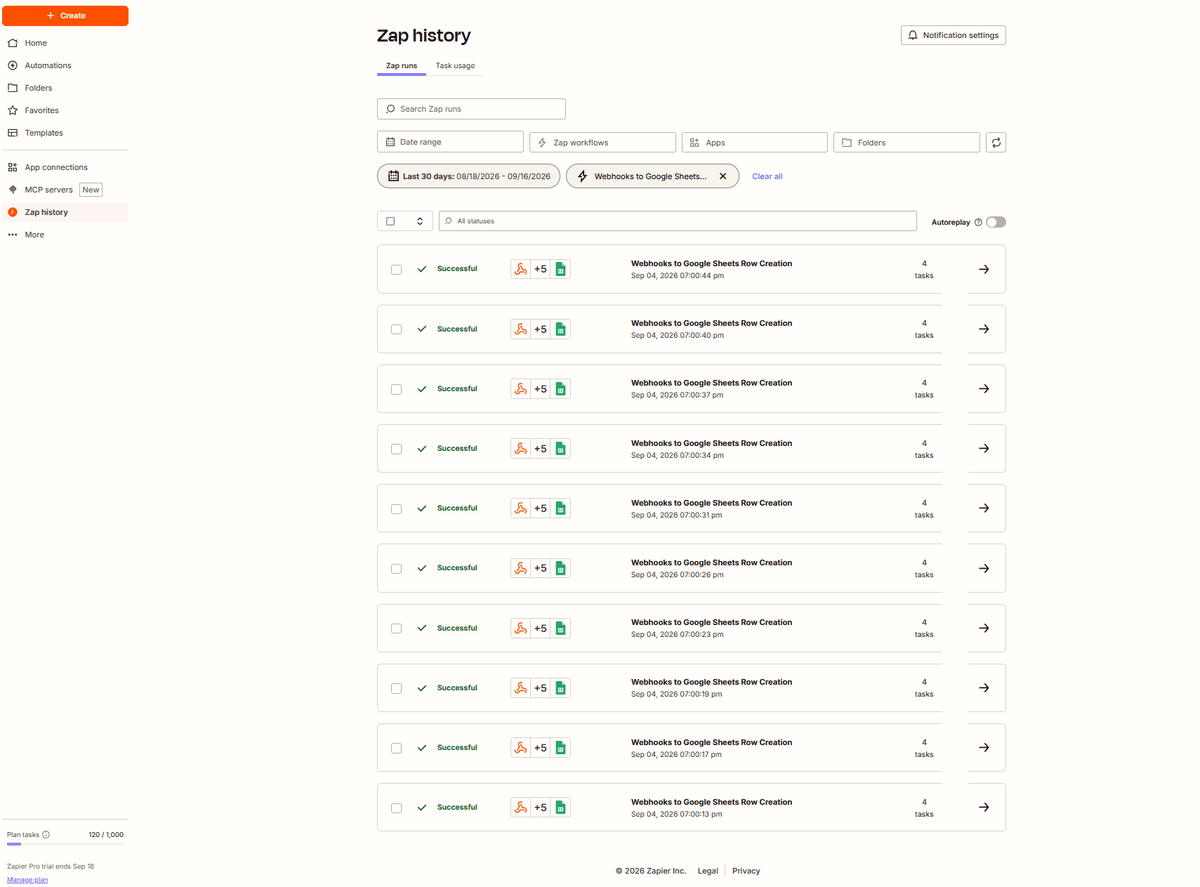
Task: Remove the Webhooks to Google Sheets filter chip
Action: coord(723,176)
